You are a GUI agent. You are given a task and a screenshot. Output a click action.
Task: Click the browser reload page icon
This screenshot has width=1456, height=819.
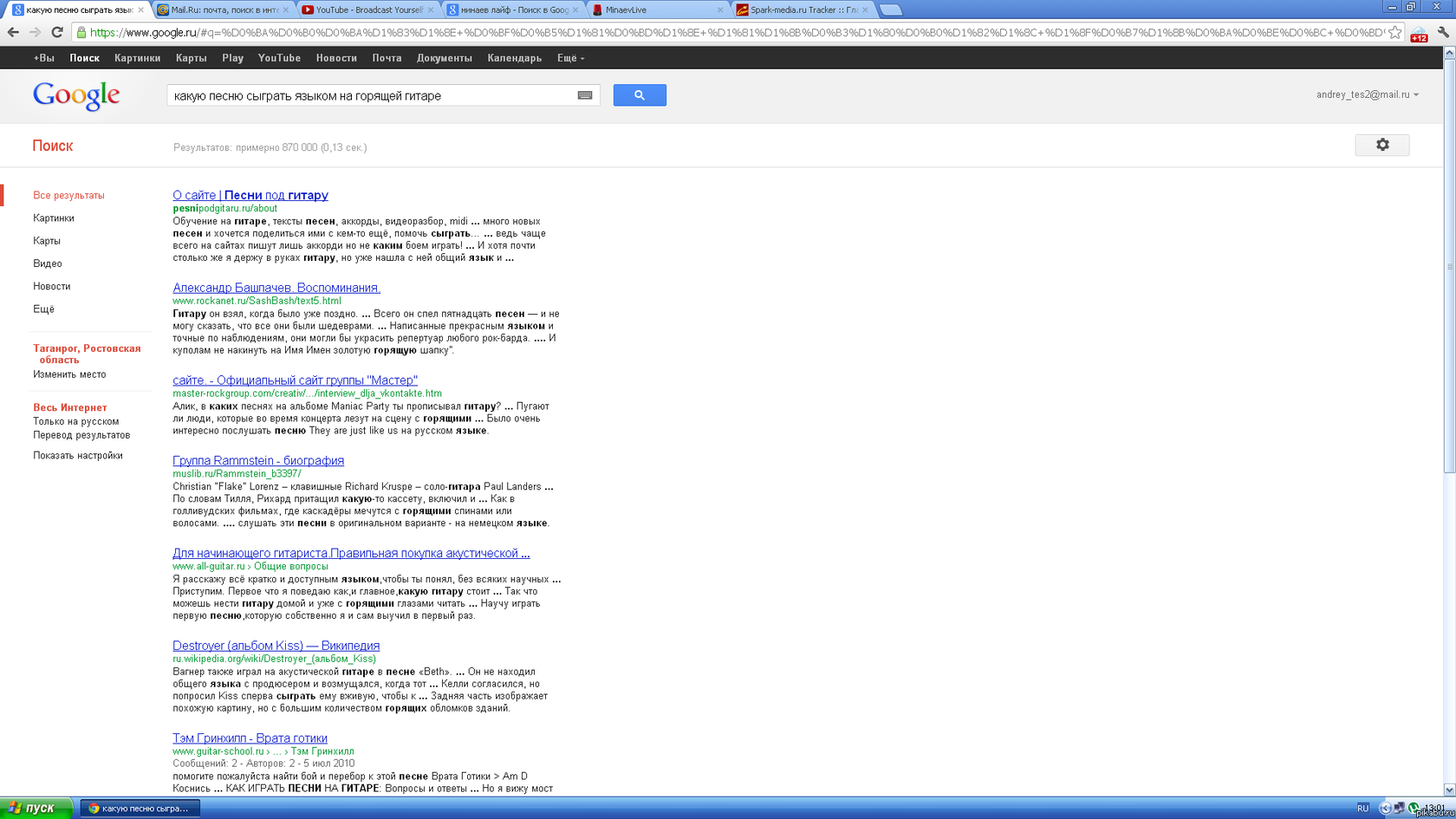click(57, 33)
